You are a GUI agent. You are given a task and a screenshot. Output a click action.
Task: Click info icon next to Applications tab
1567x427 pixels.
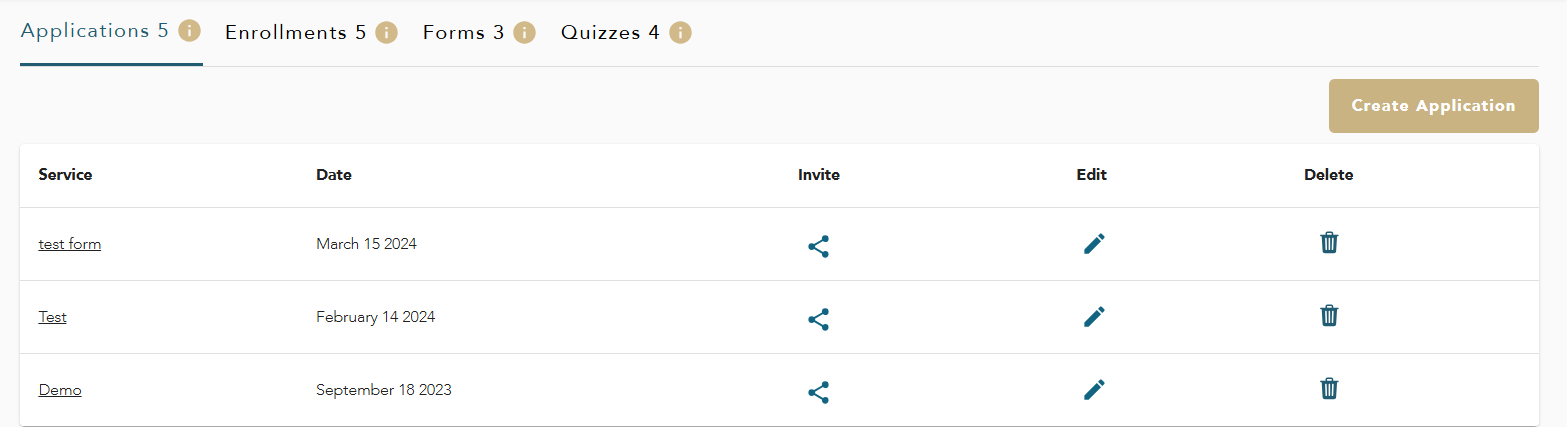tap(190, 31)
